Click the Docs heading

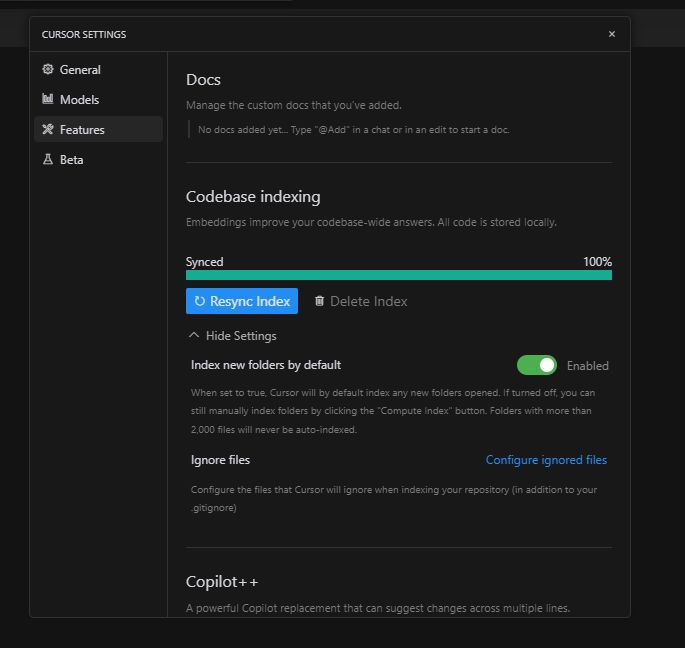pyautogui.click(x=203, y=80)
